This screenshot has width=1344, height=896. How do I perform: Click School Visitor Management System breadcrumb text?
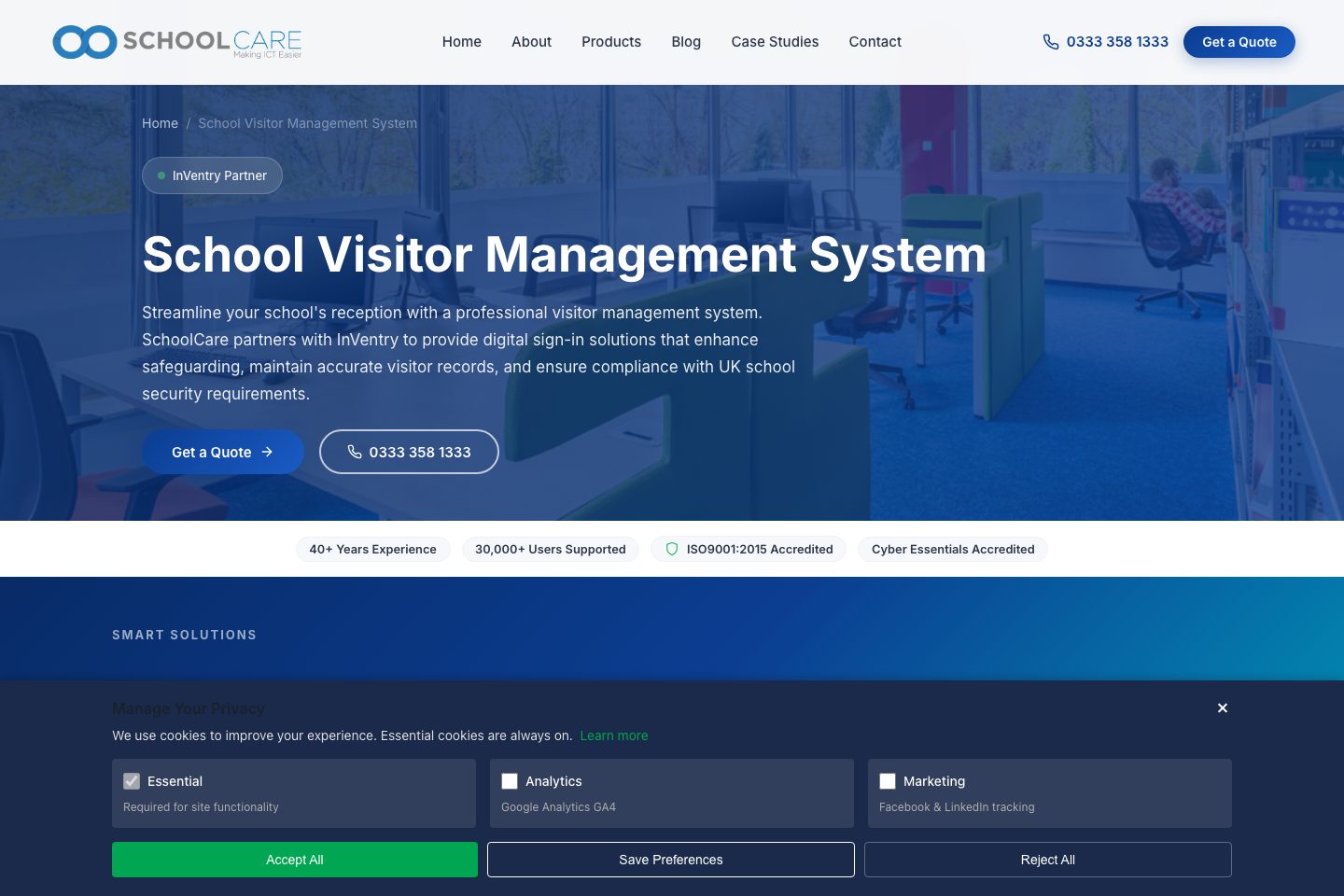308,123
